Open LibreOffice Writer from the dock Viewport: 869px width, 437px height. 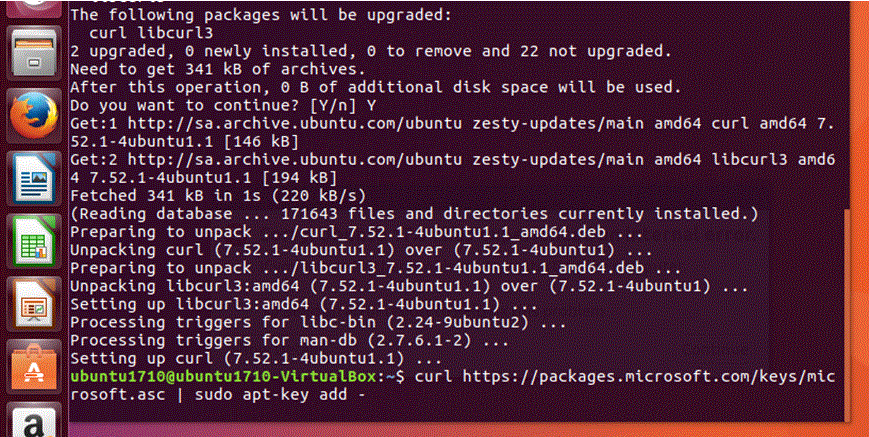31,182
